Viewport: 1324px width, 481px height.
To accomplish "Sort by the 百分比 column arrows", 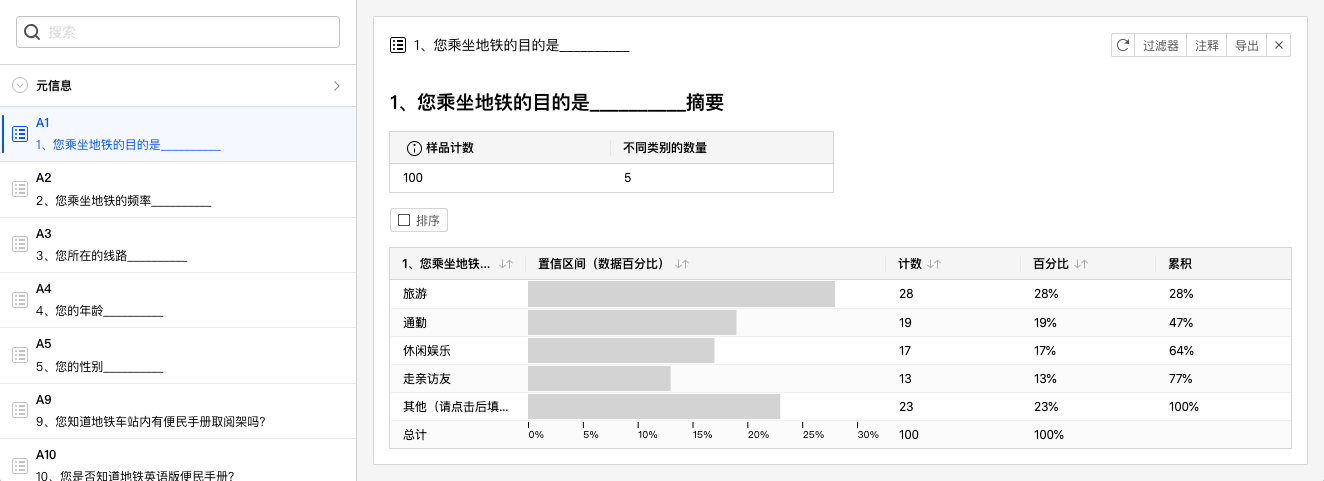I will click(x=1081, y=264).
